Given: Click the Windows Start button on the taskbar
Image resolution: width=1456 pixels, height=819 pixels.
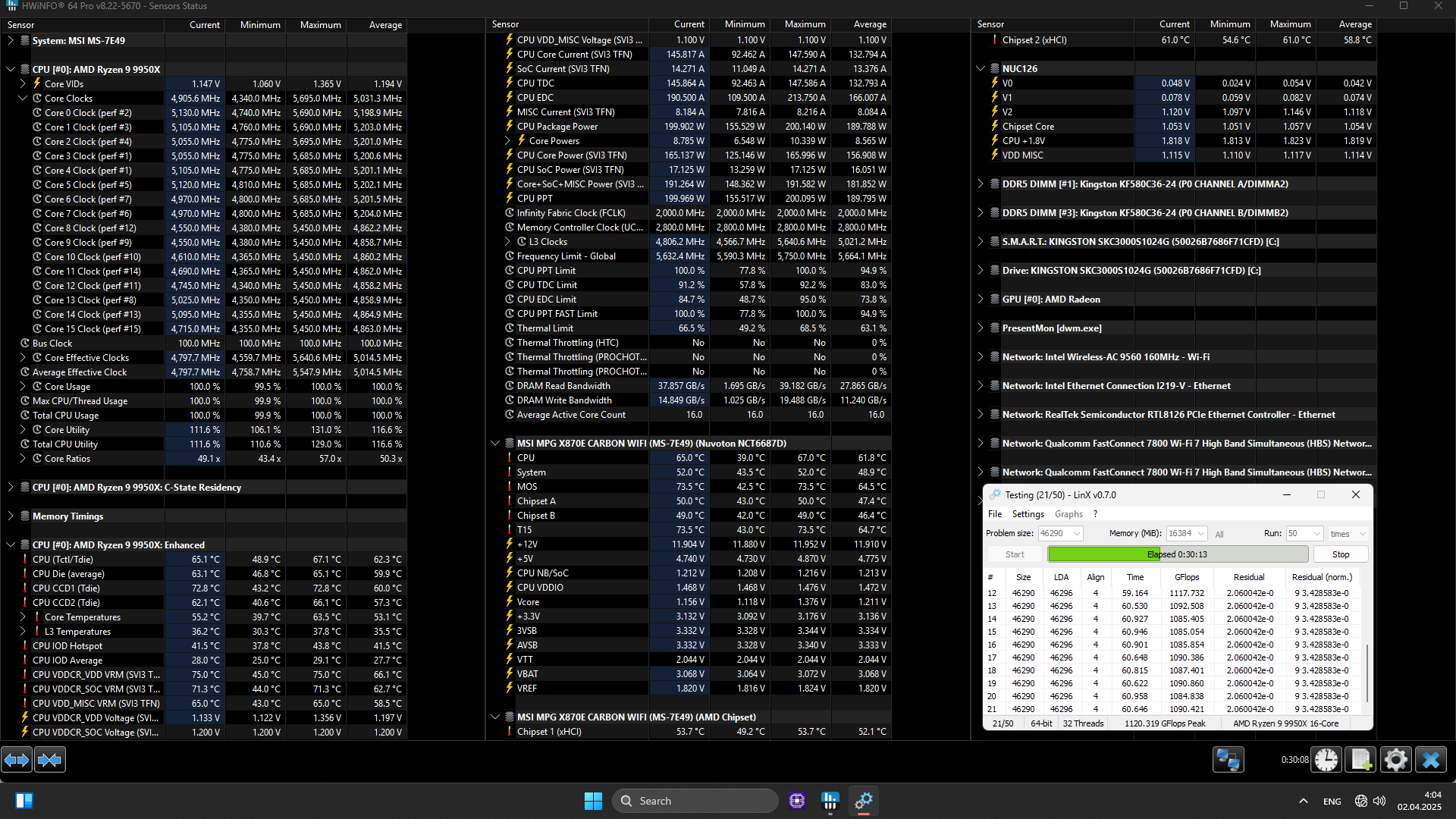Looking at the screenshot, I should [x=593, y=801].
